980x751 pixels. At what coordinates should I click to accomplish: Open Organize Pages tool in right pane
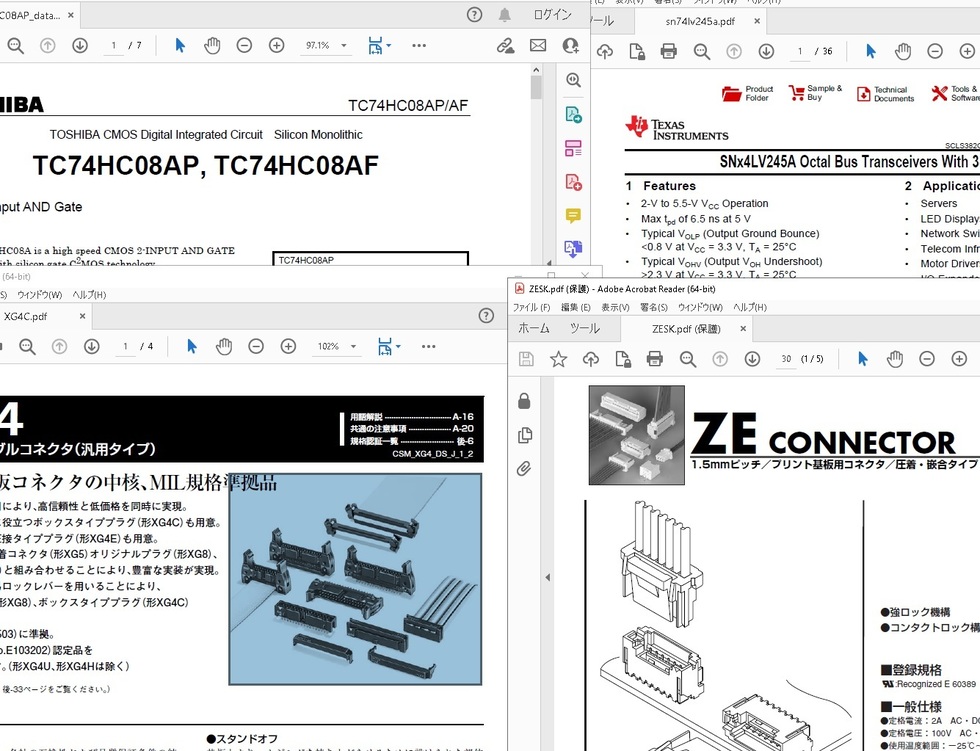(573, 149)
